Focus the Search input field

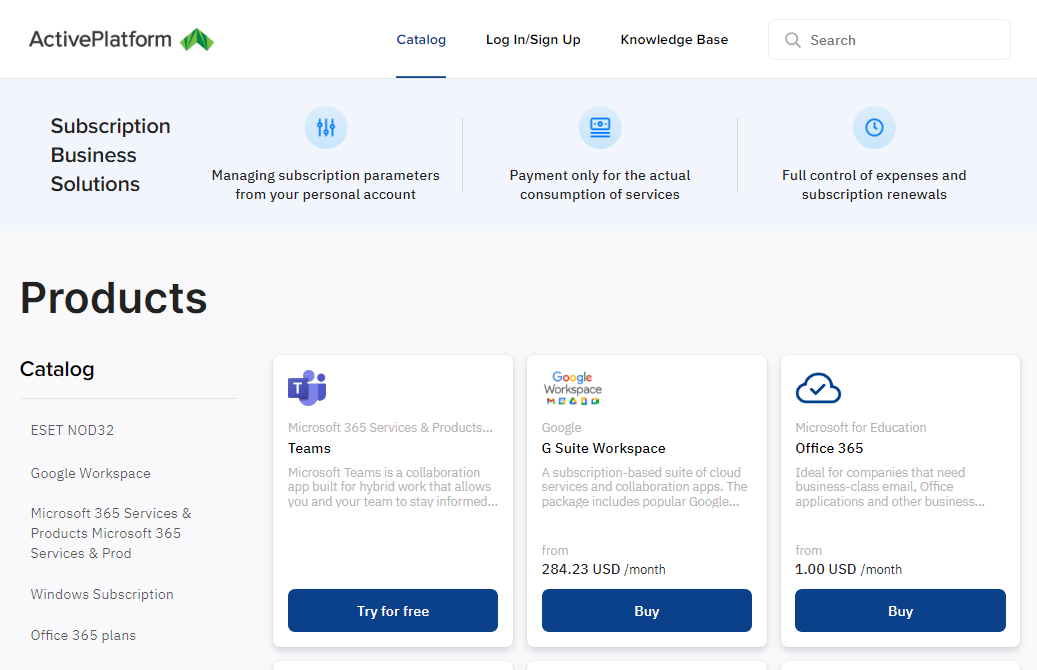point(889,40)
